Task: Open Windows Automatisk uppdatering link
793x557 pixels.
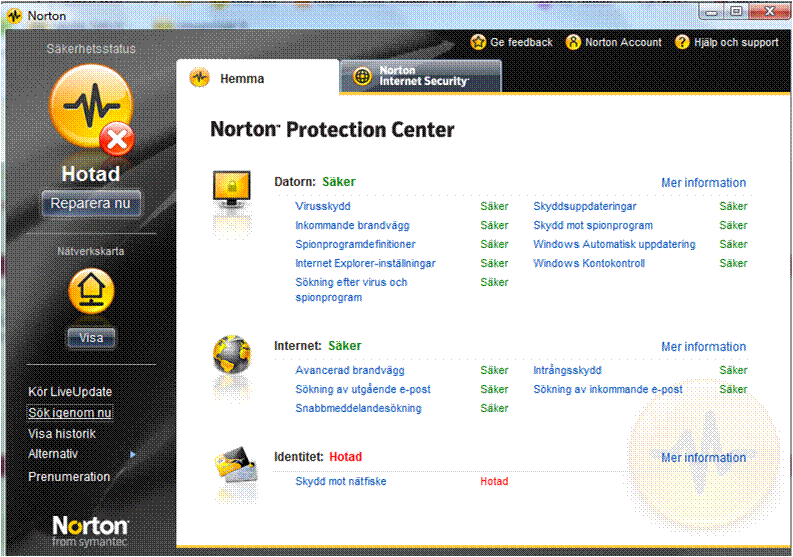Action: [x=614, y=244]
